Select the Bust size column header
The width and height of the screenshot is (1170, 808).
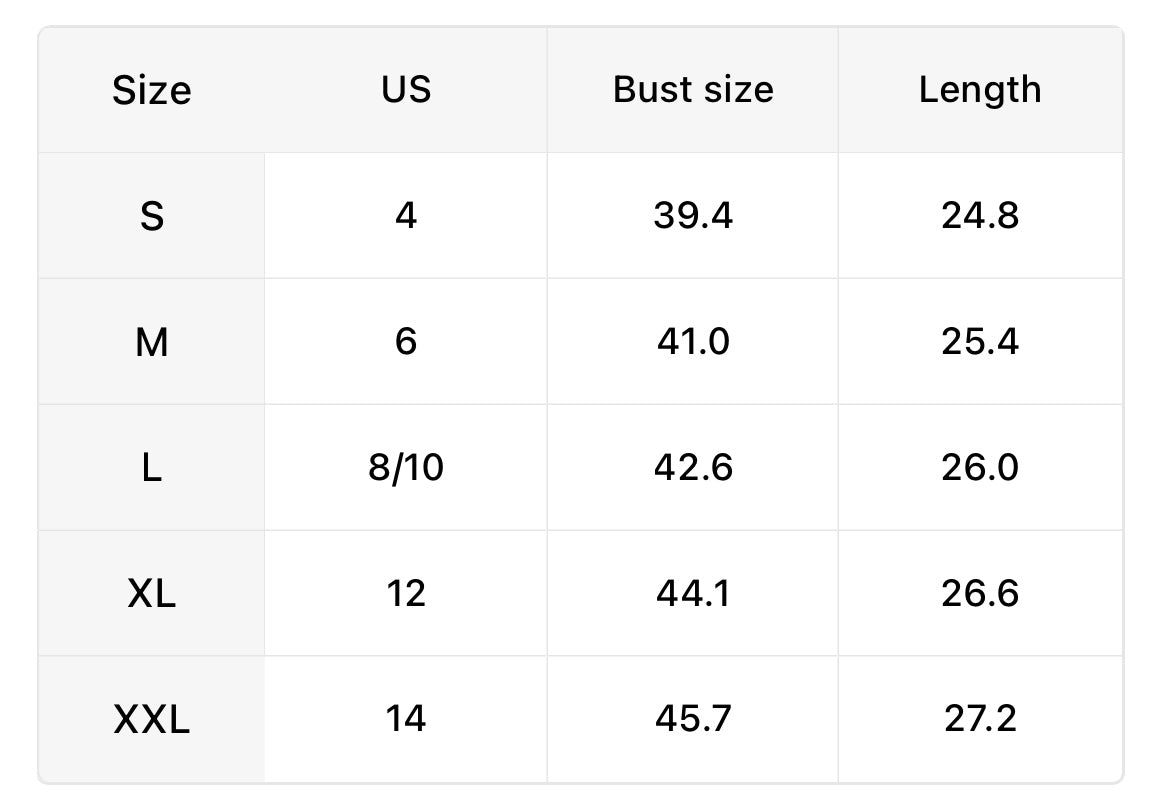[693, 89]
